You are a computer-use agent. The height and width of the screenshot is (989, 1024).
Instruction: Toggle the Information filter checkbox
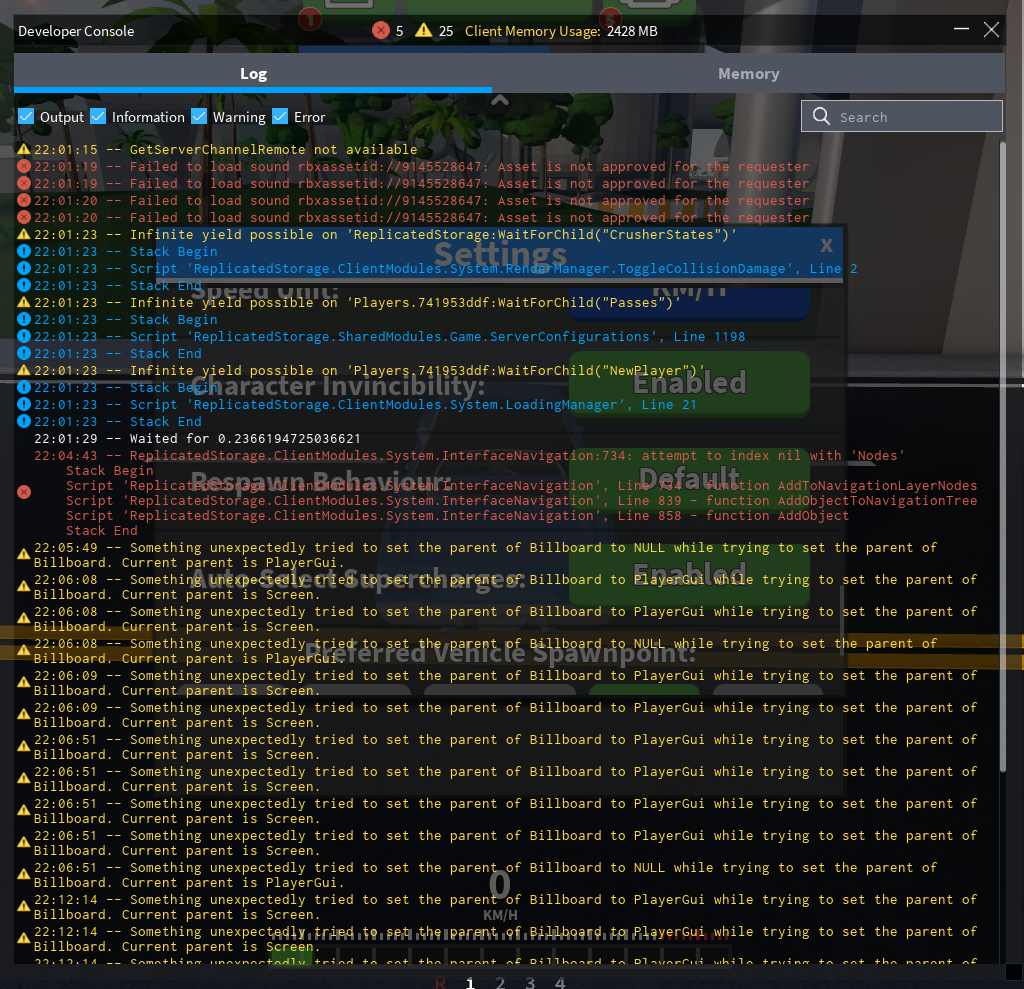click(98, 117)
